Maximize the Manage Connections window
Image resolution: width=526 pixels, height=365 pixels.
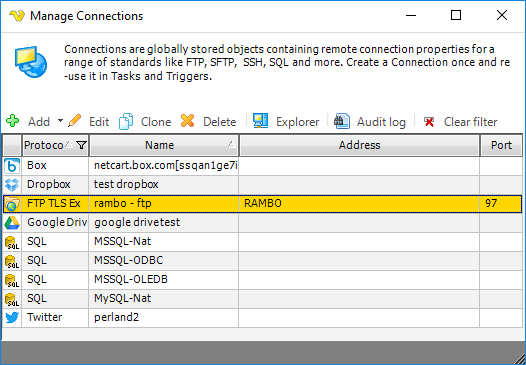[456, 15]
